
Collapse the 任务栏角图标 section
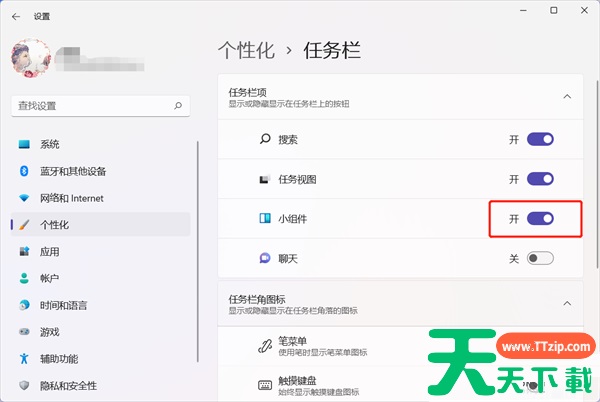567,303
